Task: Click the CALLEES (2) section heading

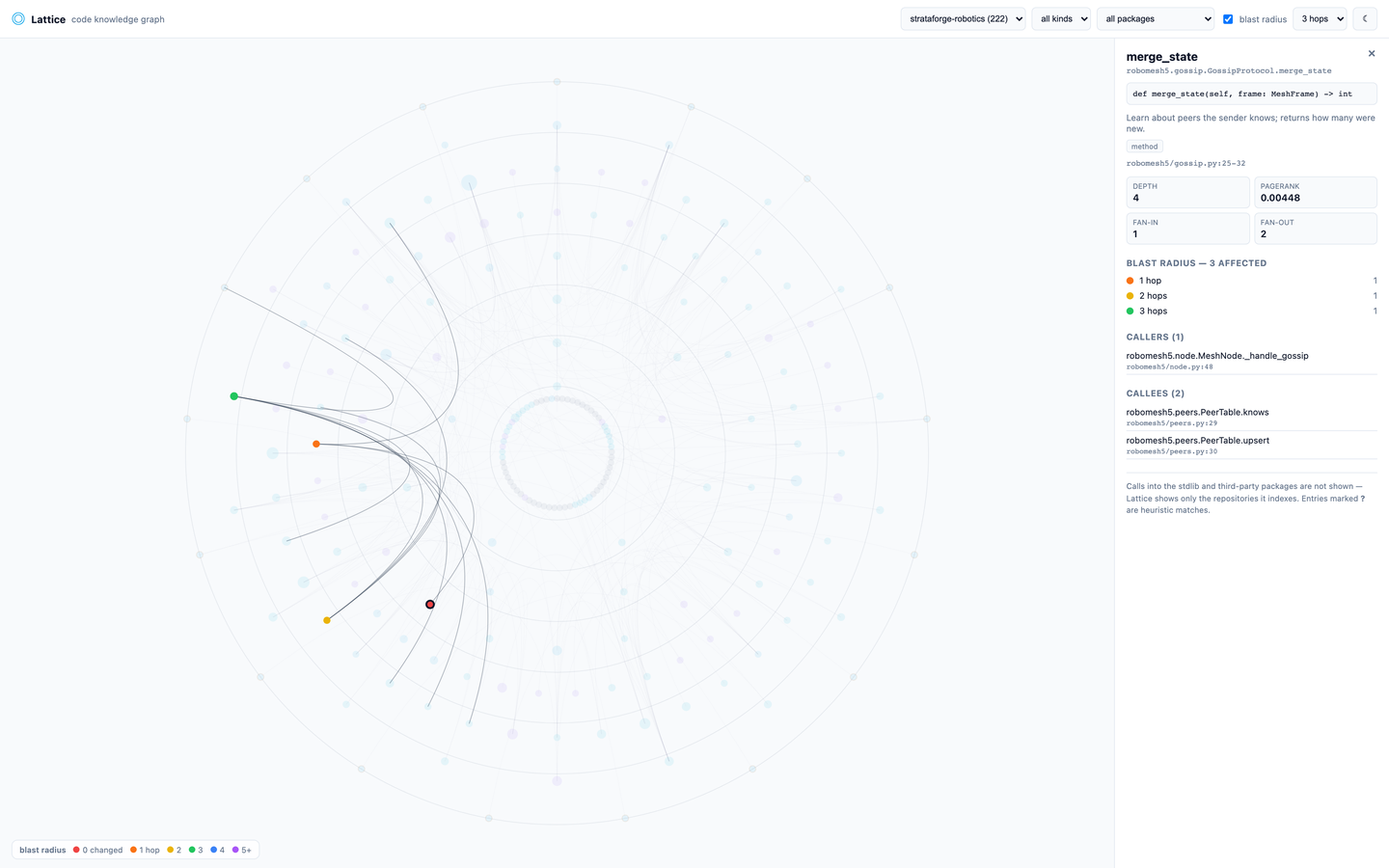Action: [1156, 393]
